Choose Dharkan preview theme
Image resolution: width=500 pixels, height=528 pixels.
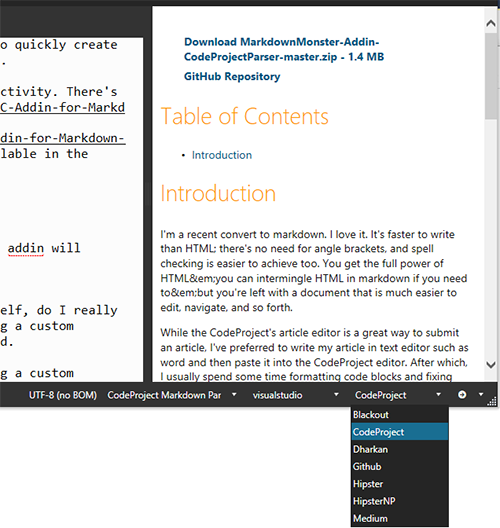(400, 449)
